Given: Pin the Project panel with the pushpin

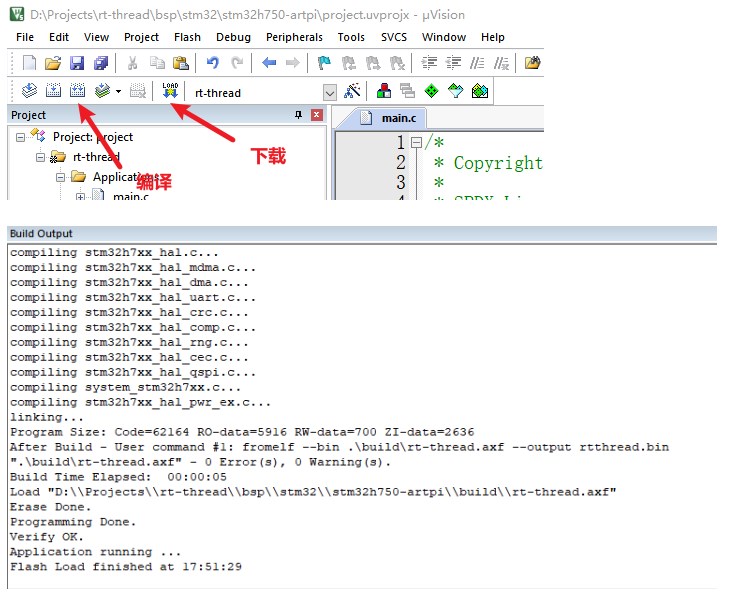Looking at the screenshot, I should (x=298, y=115).
